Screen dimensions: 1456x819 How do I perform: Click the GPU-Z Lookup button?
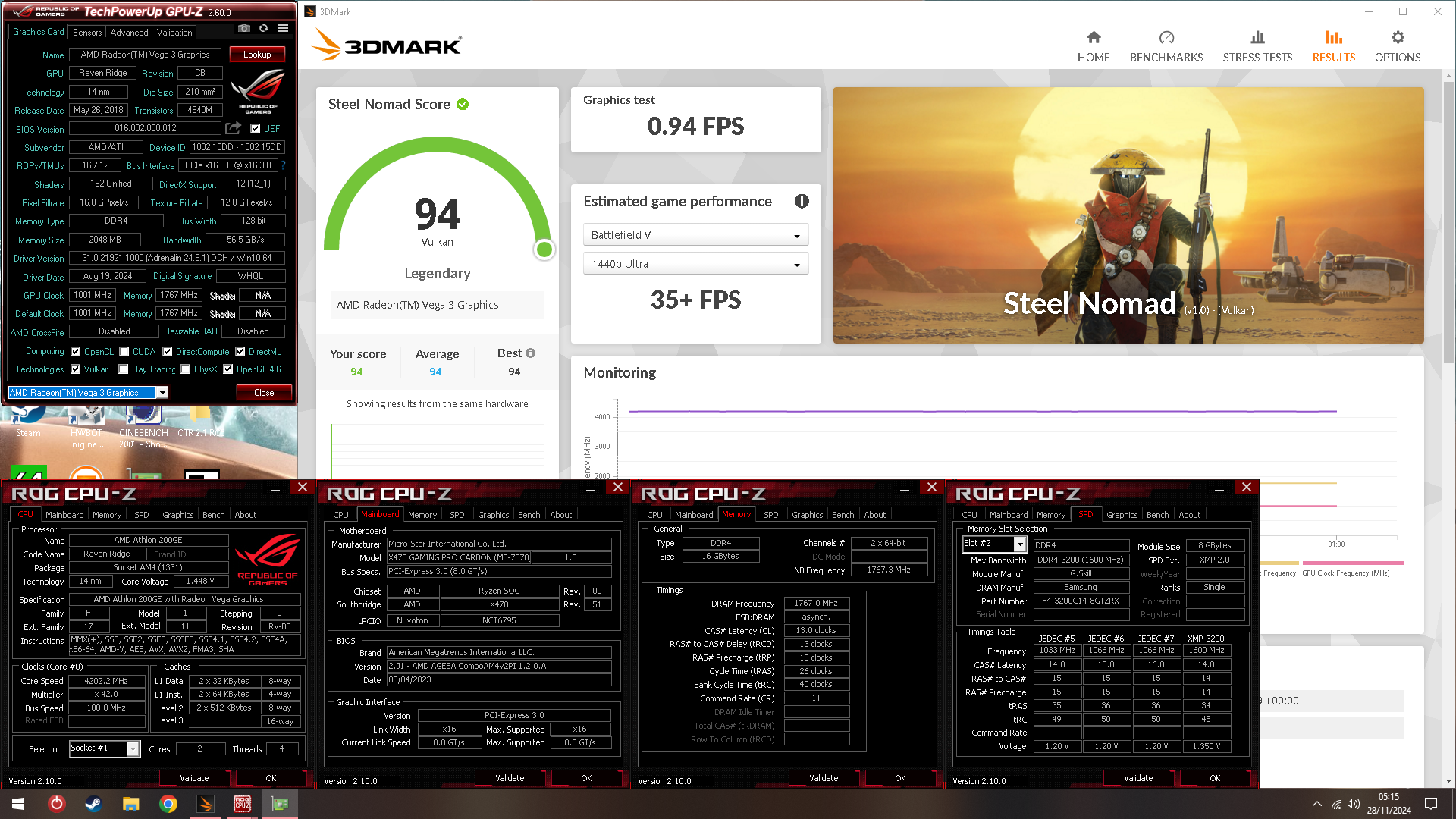[257, 55]
